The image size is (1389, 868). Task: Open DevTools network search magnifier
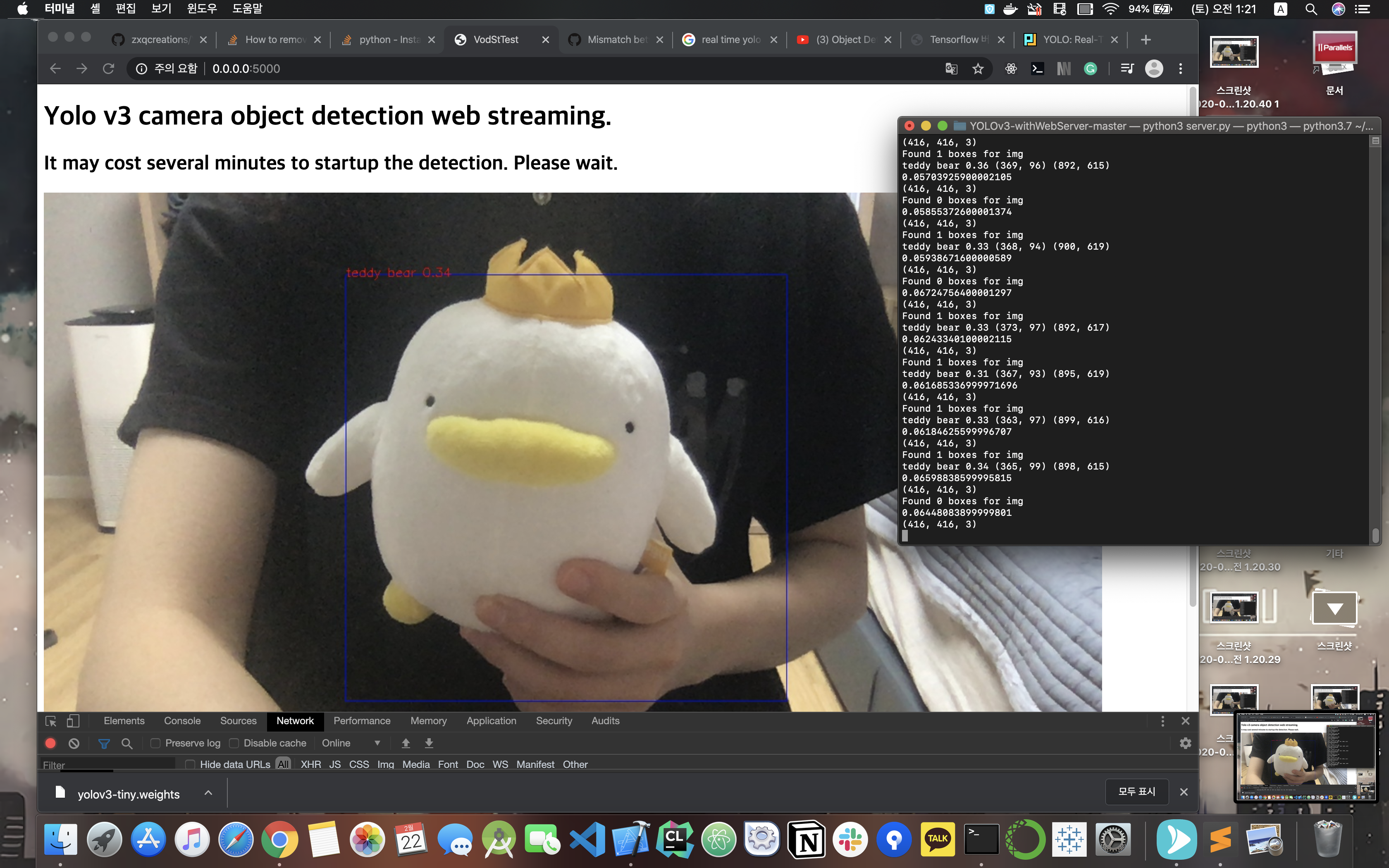[x=127, y=743]
